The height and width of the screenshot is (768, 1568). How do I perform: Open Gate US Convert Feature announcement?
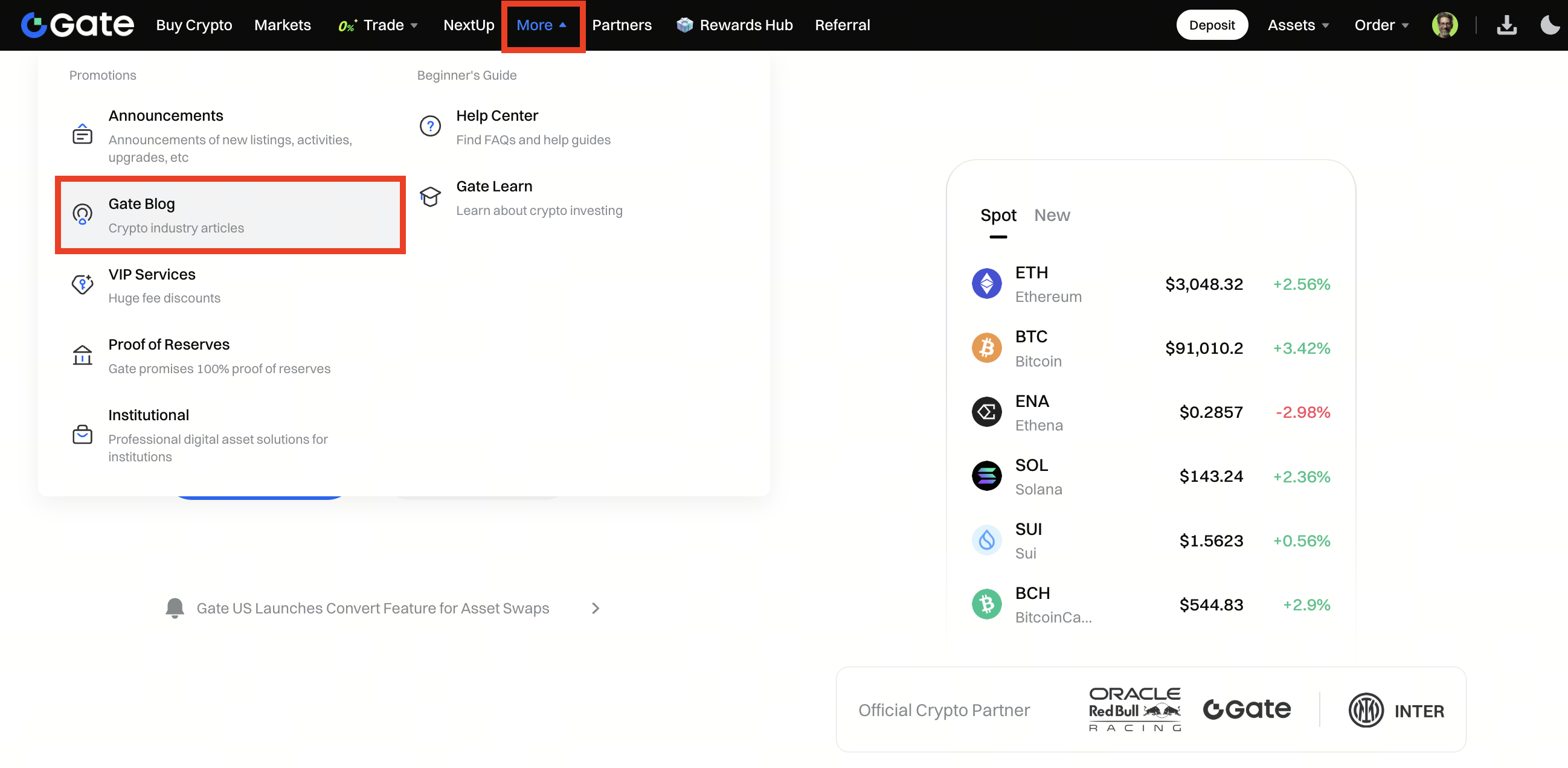coord(372,608)
